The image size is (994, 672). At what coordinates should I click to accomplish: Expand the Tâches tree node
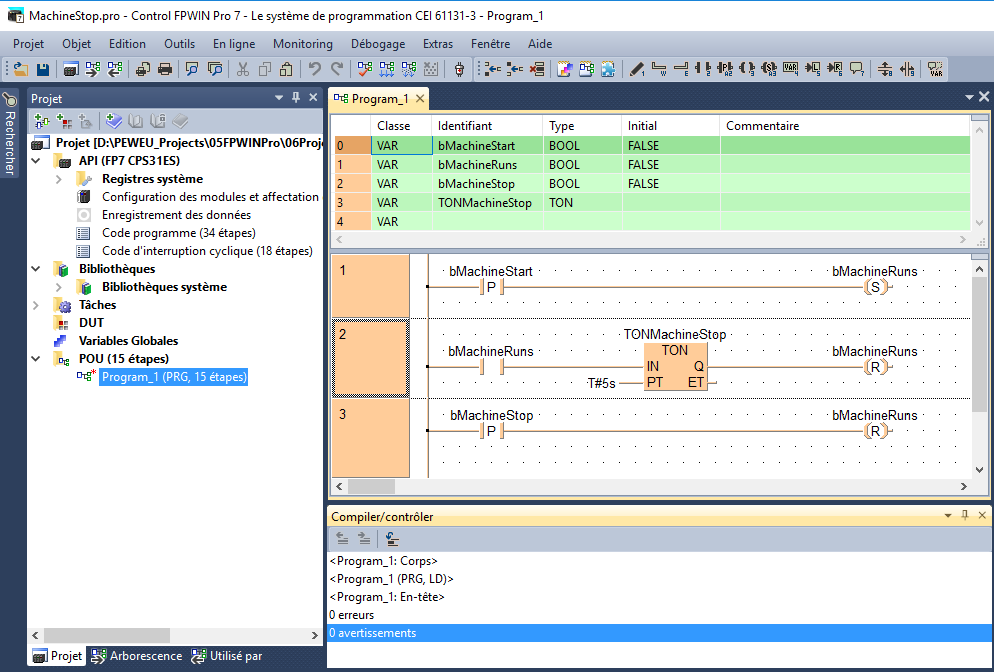[x=37, y=305]
